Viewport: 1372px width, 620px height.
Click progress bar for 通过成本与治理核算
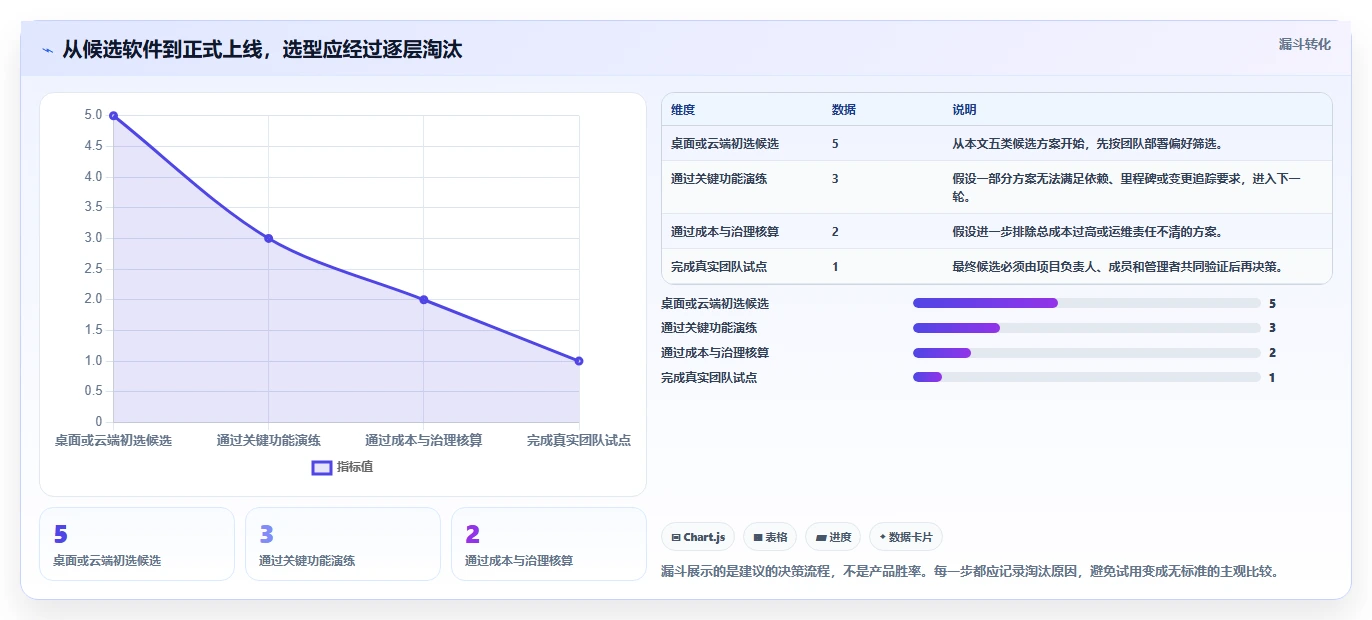click(x=1086, y=353)
